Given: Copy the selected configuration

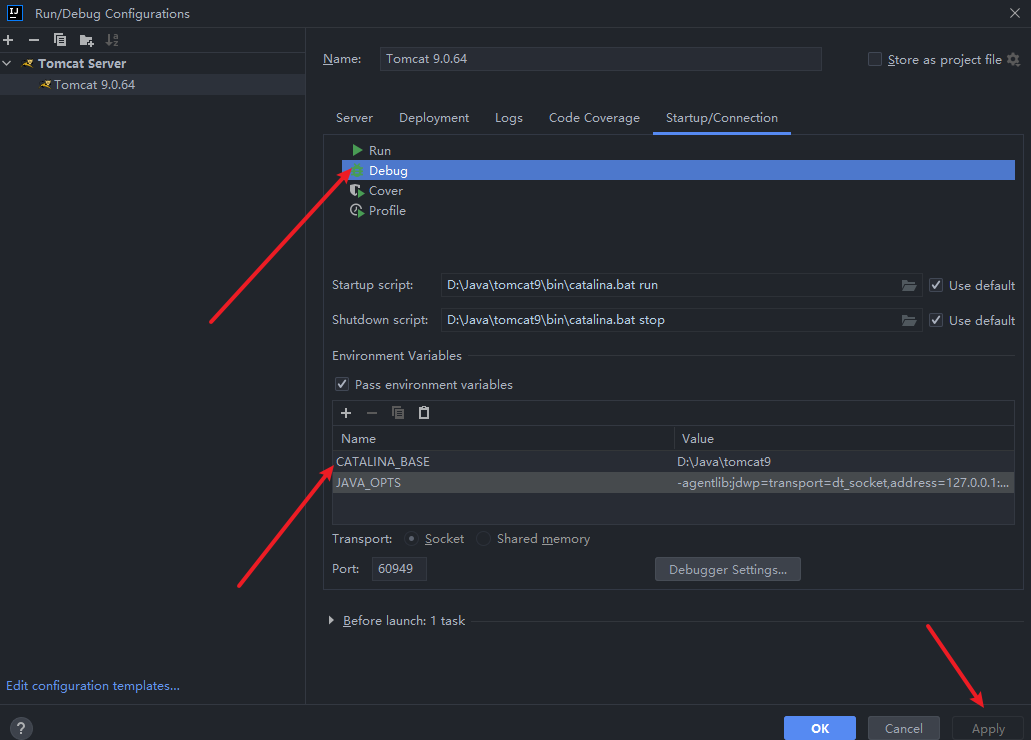Looking at the screenshot, I should click(x=60, y=40).
